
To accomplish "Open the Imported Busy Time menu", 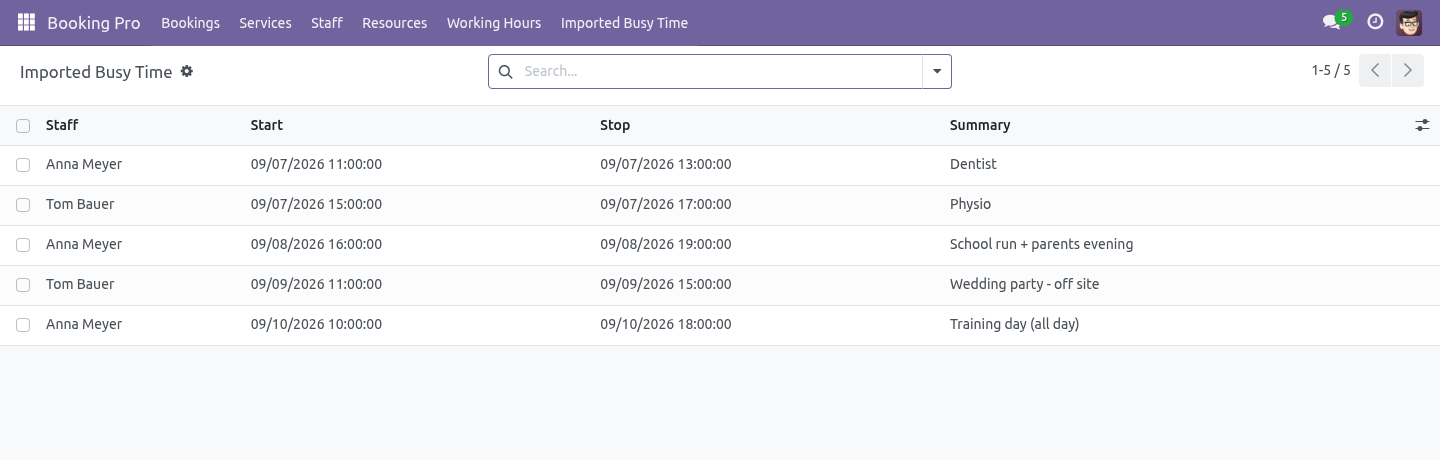I will coord(624,23).
